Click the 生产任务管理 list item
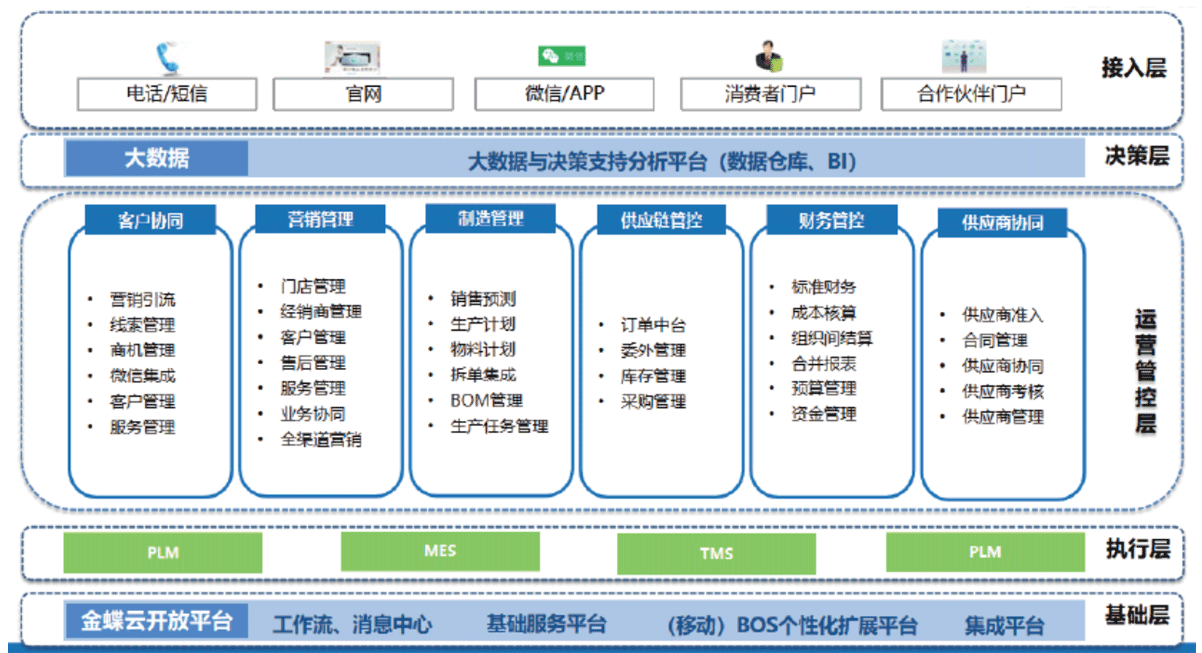Screen dimensions: 1202x653 coord(499,427)
